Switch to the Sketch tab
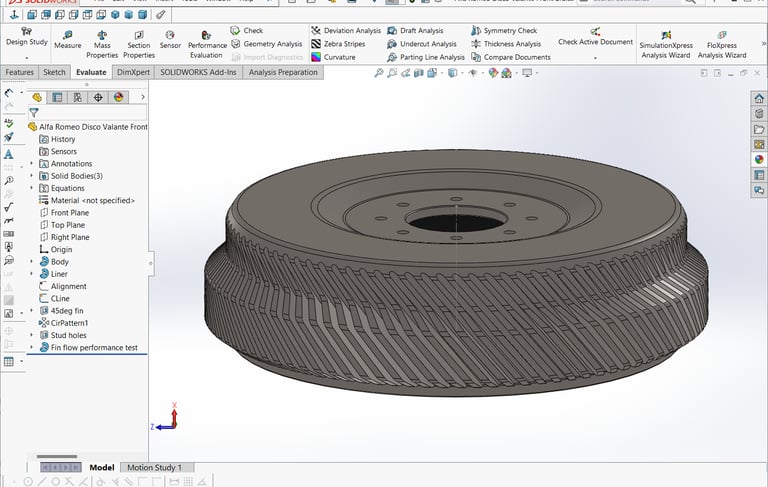This screenshot has width=768, height=487. 54,72
